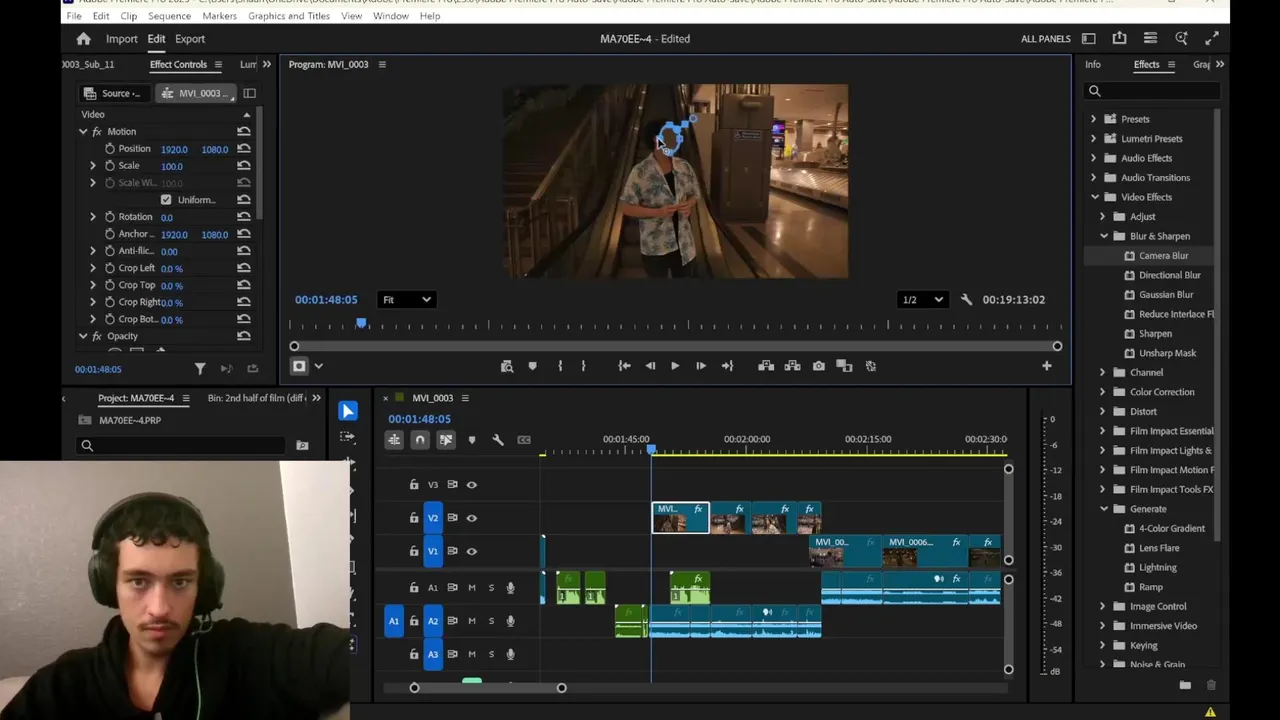Add marker in the timeline toolbar
Image resolution: width=1280 pixels, height=720 pixels.
(x=472, y=440)
